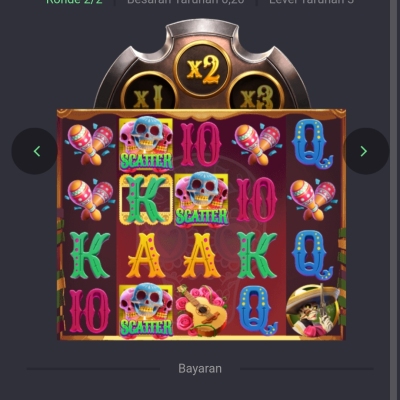Click the blue Q in the bottom row
The width and height of the screenshot is (400, 400).
click(257, 311)
